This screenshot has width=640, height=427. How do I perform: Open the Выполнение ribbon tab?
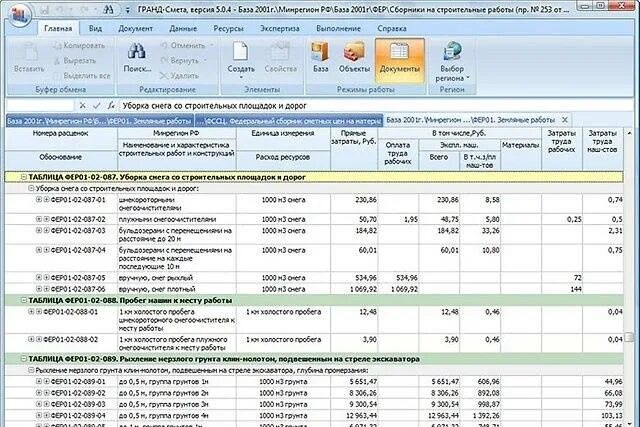click(x=338, y=28)
